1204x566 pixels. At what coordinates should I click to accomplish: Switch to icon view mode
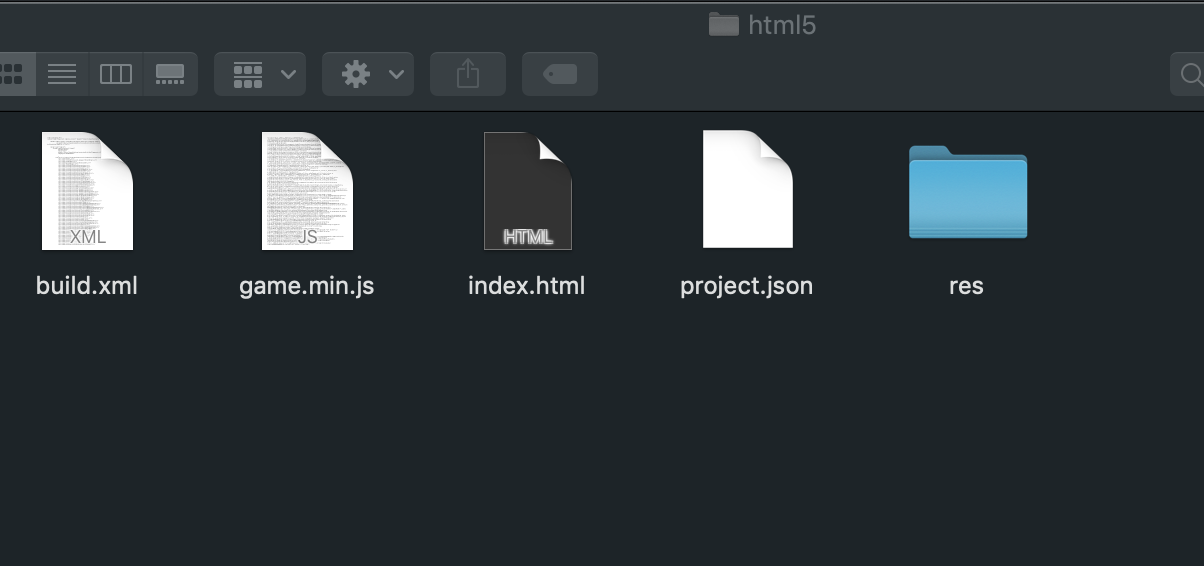12,74
